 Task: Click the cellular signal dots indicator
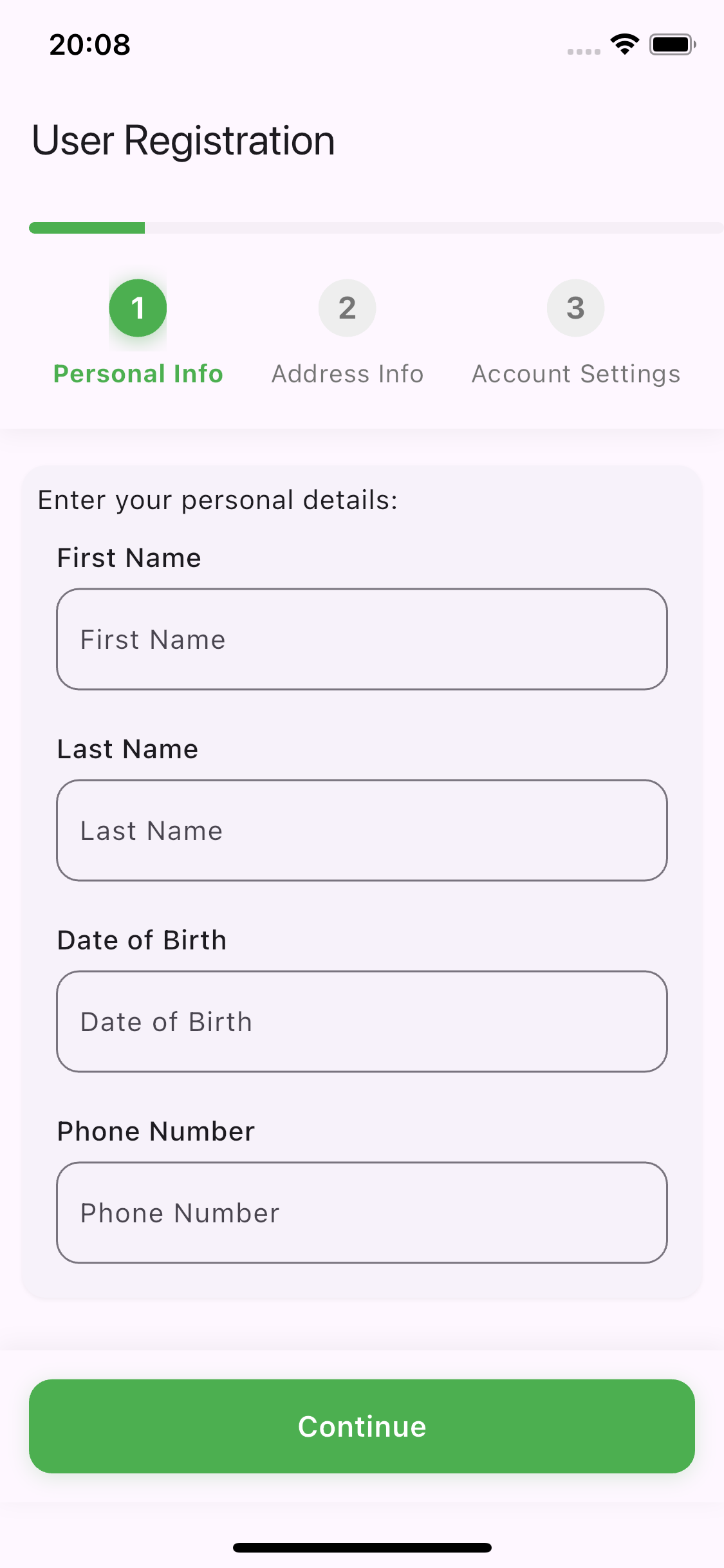pos(584,51)
